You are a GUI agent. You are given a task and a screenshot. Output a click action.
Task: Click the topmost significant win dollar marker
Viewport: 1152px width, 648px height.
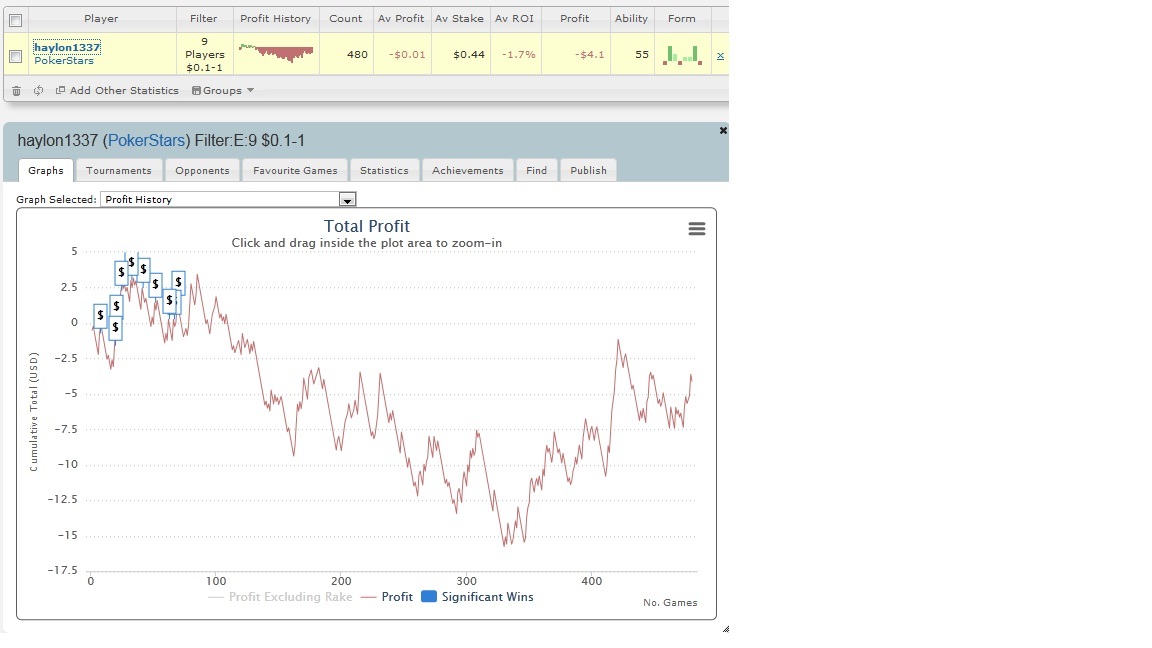click(132, 262)
